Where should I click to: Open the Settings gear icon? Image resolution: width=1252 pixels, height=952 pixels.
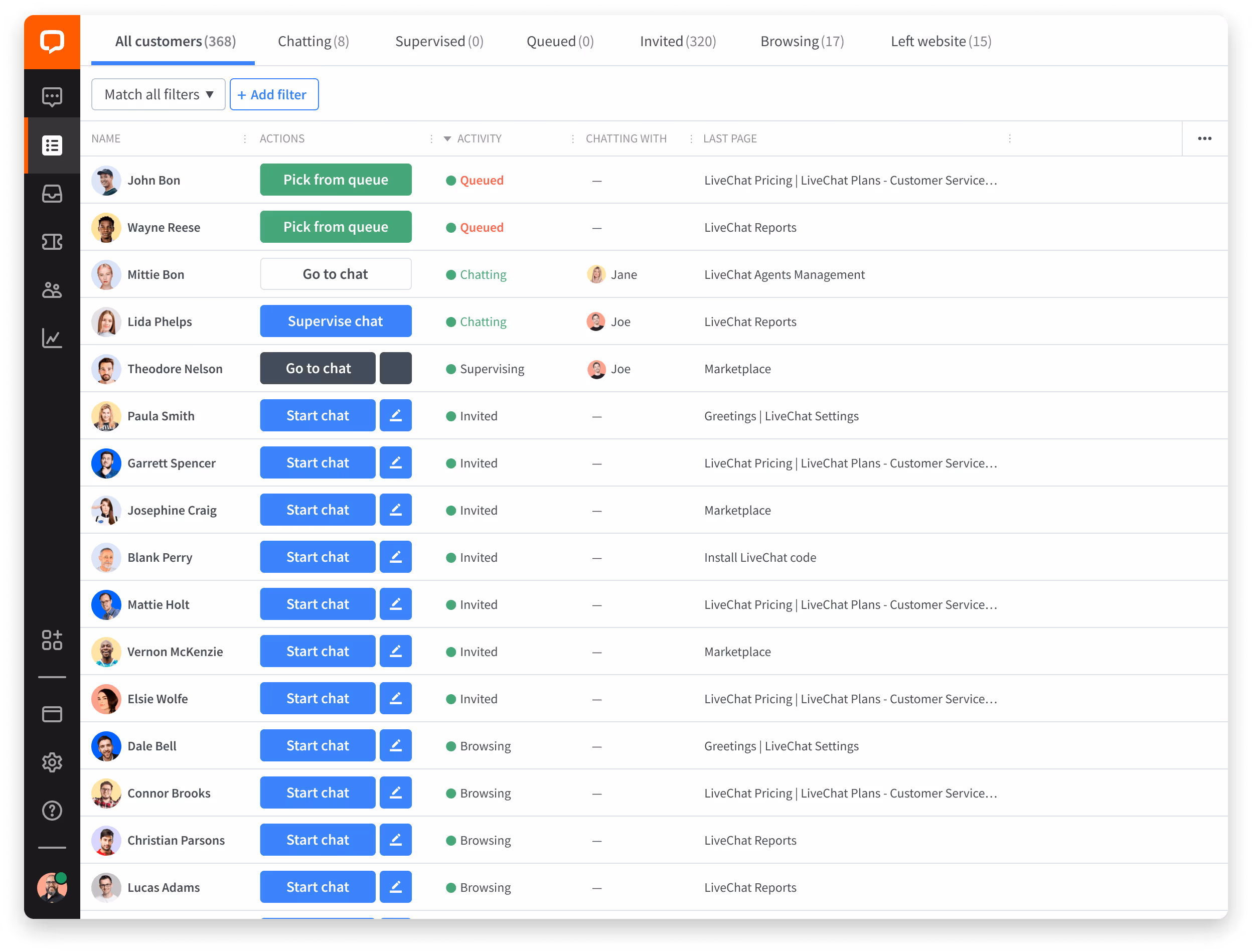[x=52, y=762]
